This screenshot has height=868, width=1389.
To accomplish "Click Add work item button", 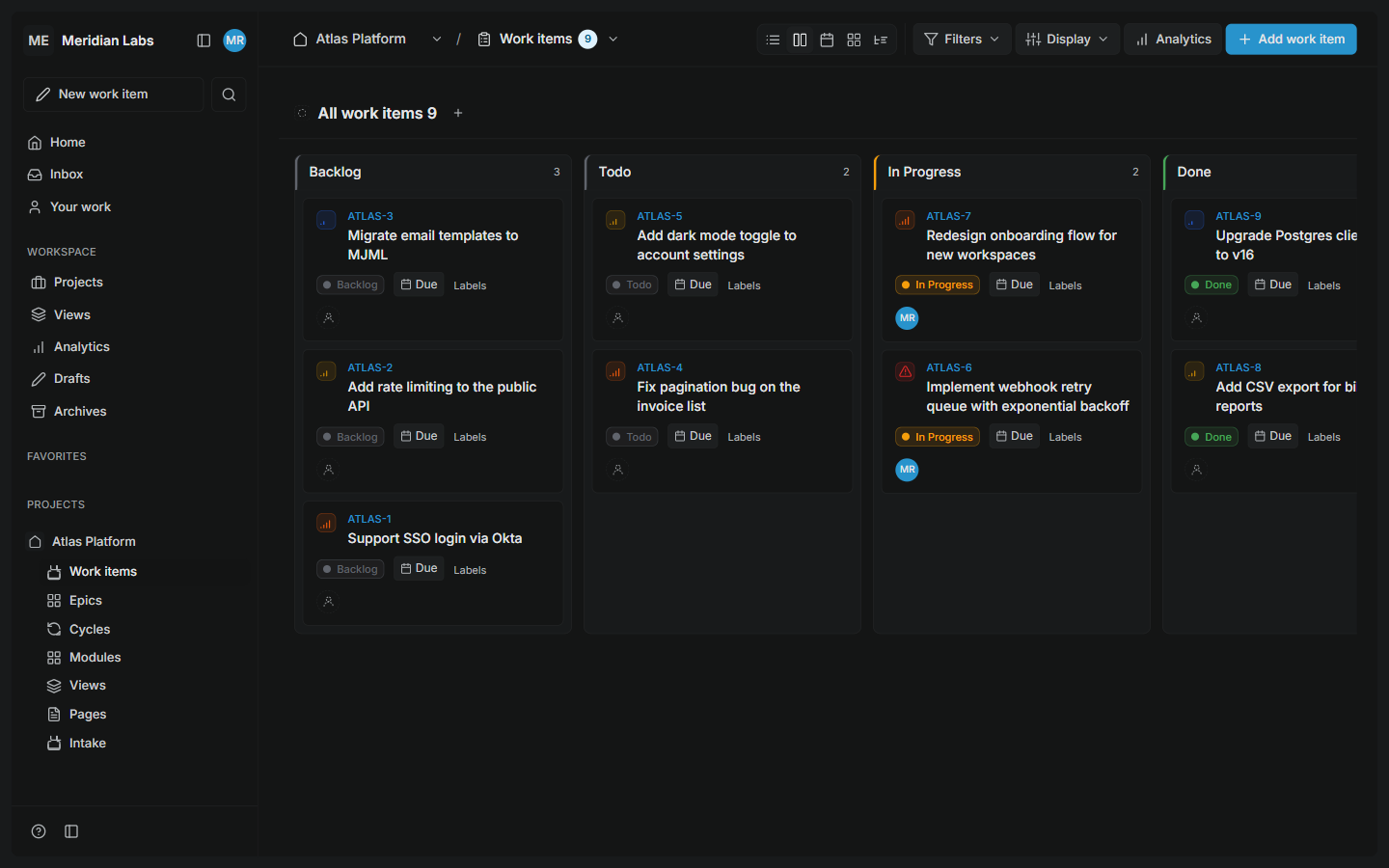I will pyautogui.click(x=1291, y=40).
